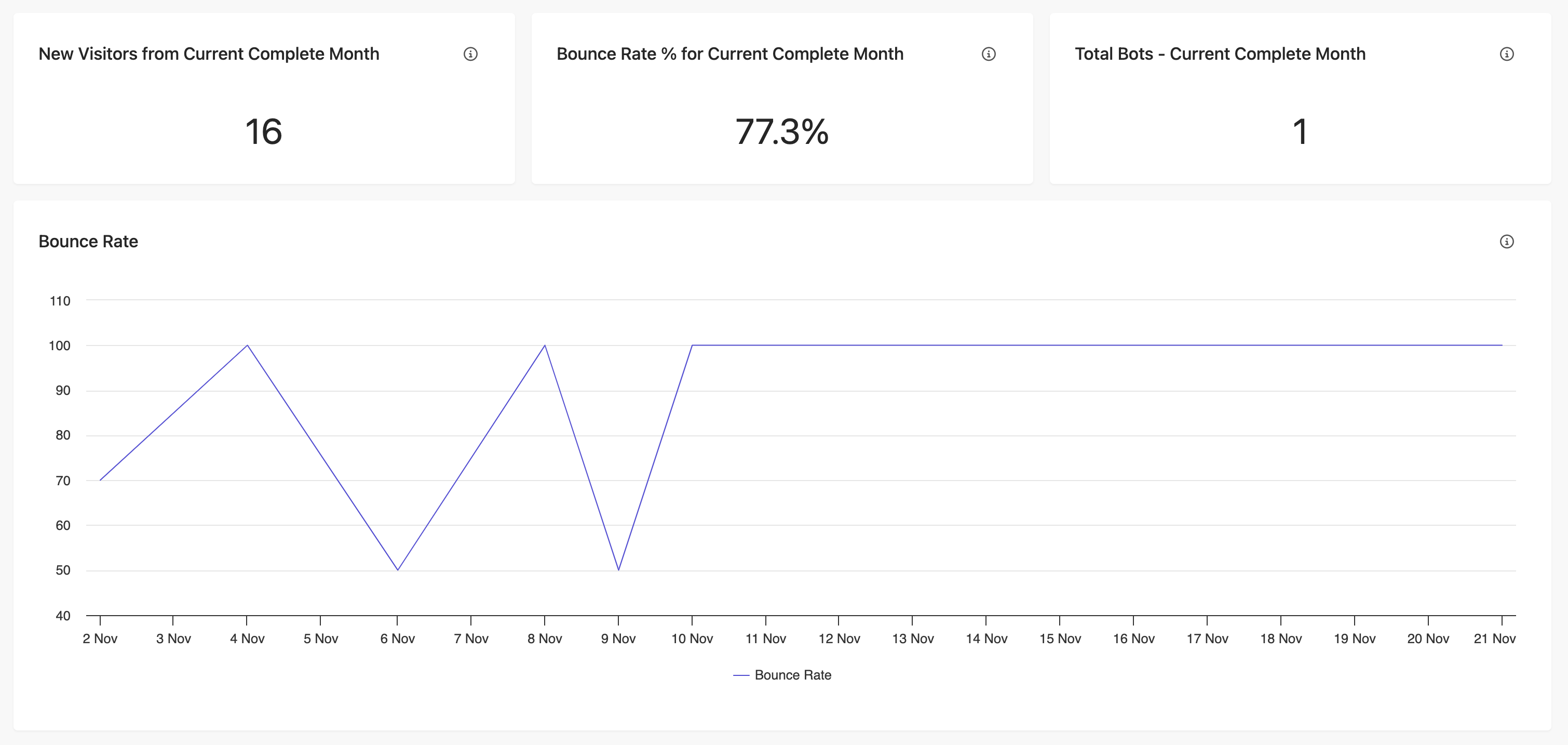Click the 110 y-axis label
The image size is (1568, 745).
click(x=60, y=301)
